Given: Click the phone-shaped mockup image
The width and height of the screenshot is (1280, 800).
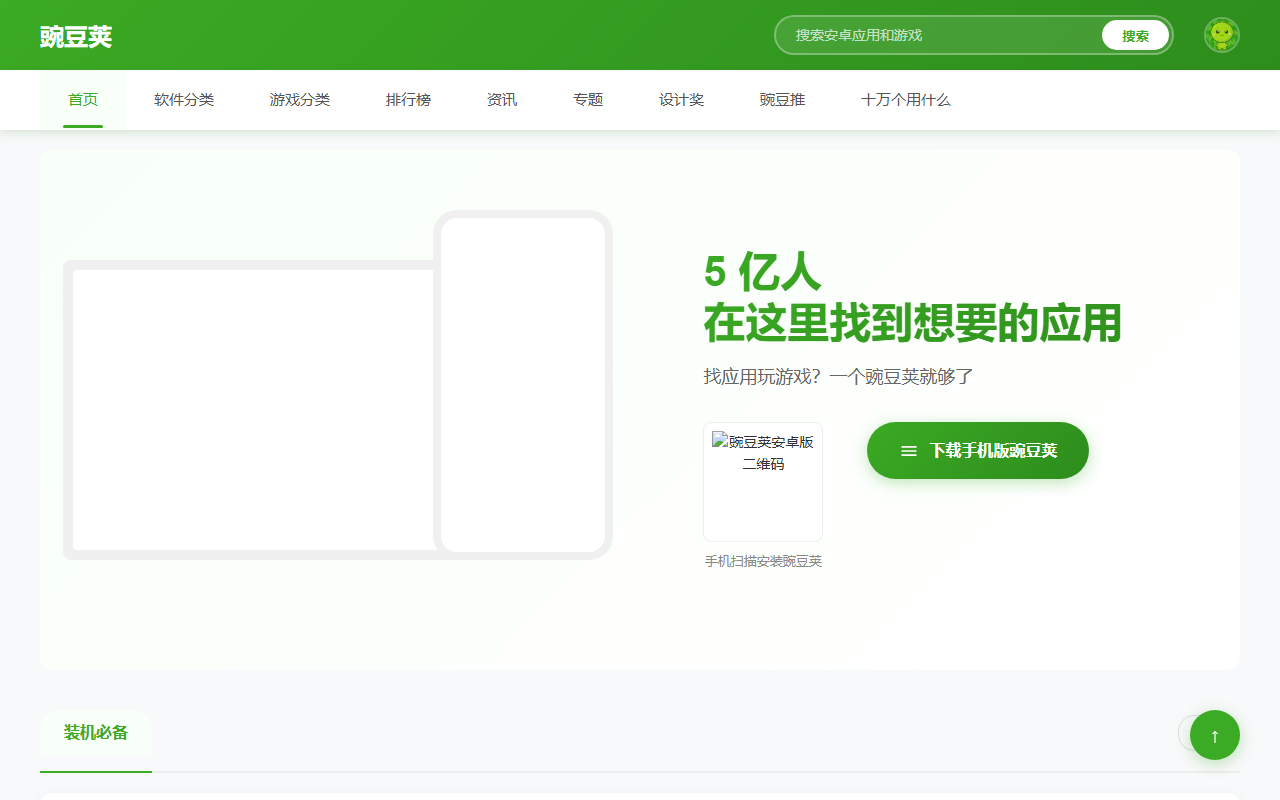Looking at the screenshot, I should 523,385.
